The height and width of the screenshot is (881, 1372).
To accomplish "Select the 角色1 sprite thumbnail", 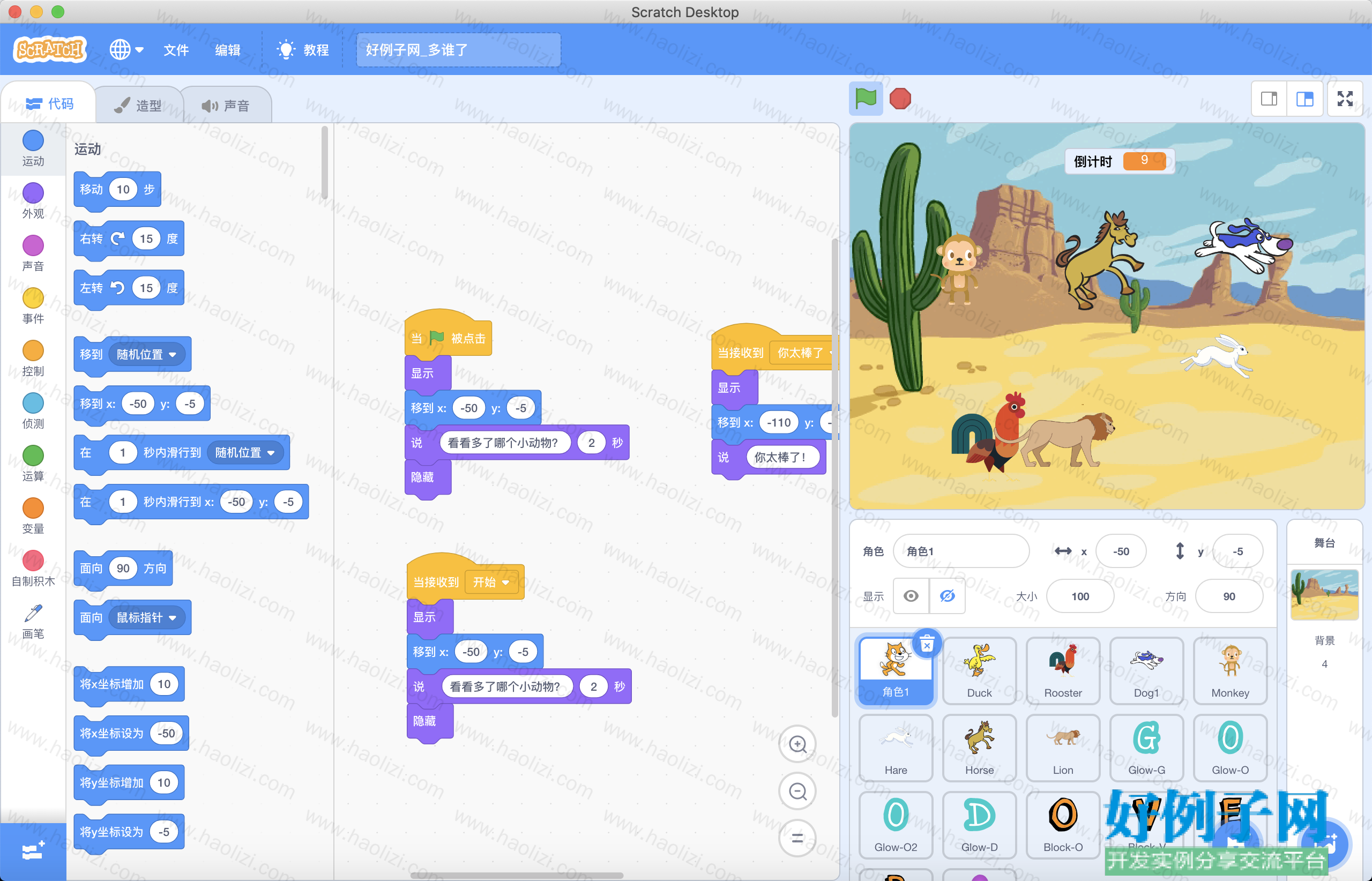I will (896, 670).
